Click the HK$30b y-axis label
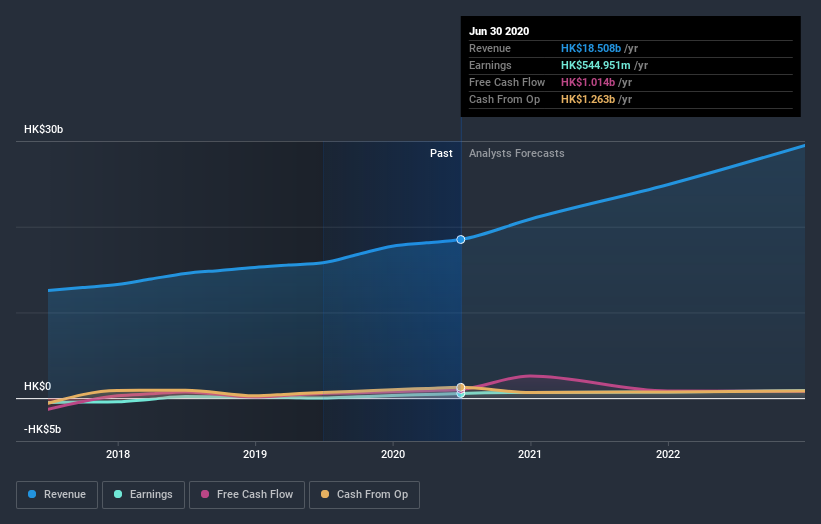The width and height of the screenshot is (821, 524). coord(43,129)
